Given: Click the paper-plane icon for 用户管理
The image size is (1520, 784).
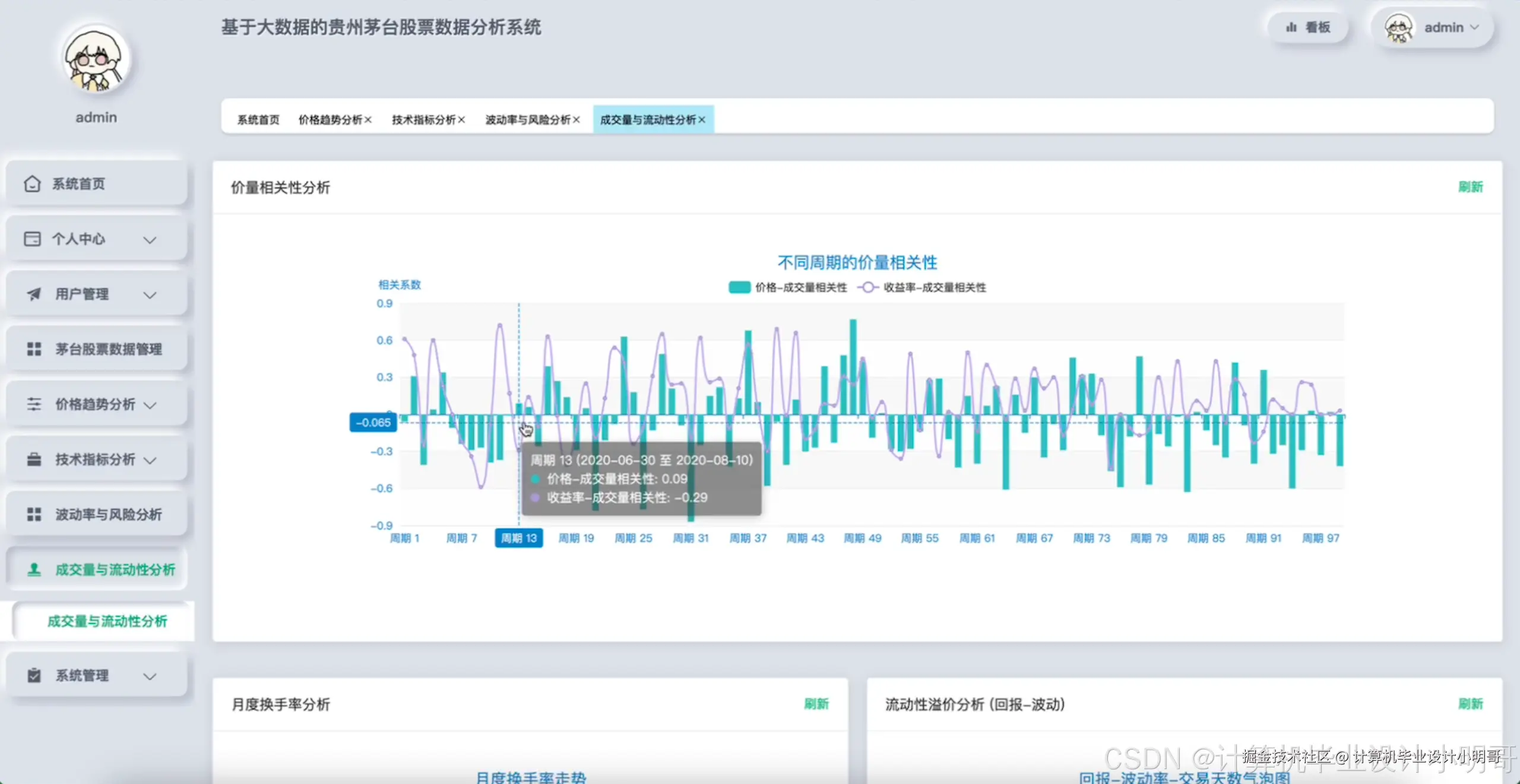Looking at the screenshot, I should click(x=34, y=294).
